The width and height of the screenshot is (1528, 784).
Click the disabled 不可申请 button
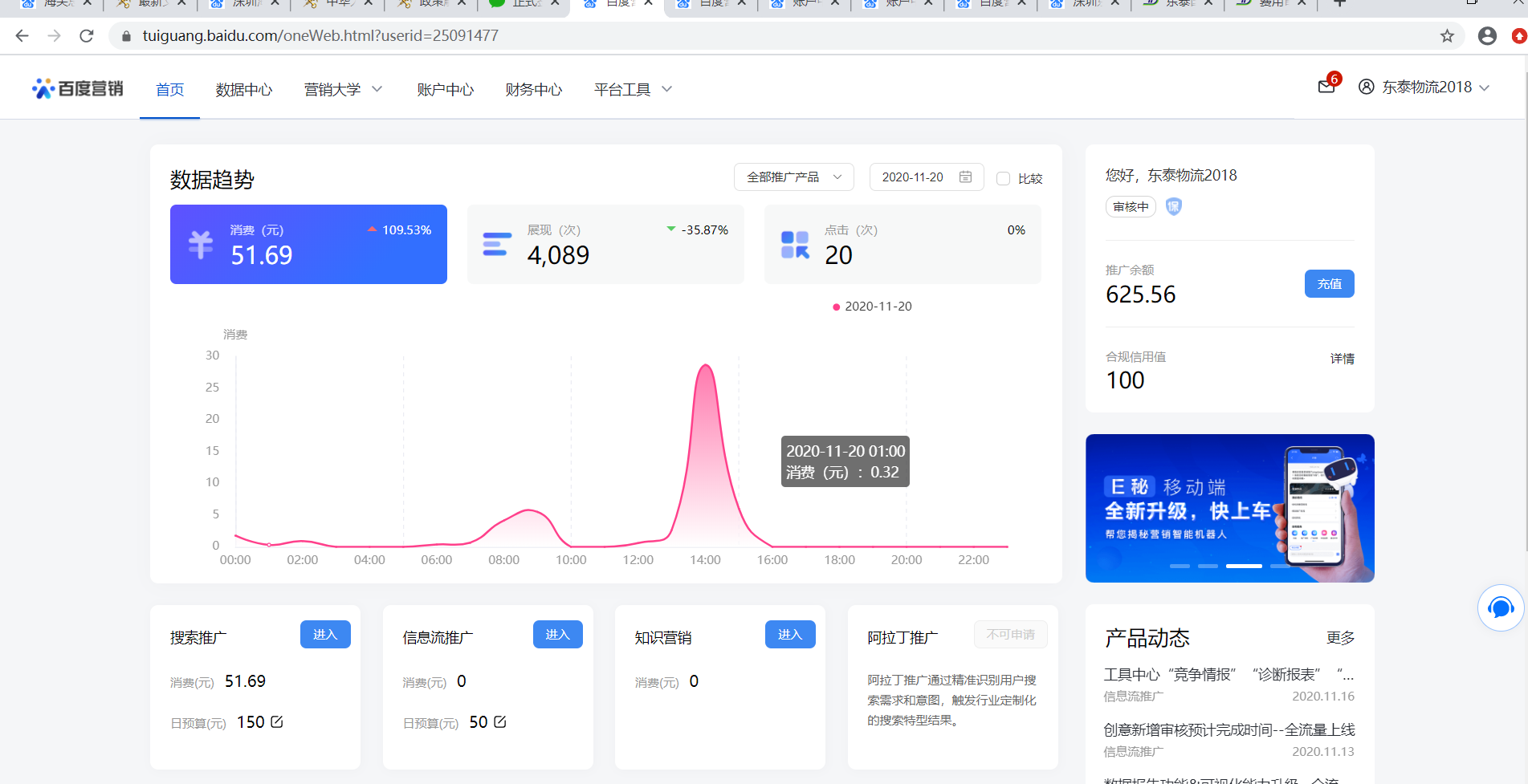[1011, 634]
